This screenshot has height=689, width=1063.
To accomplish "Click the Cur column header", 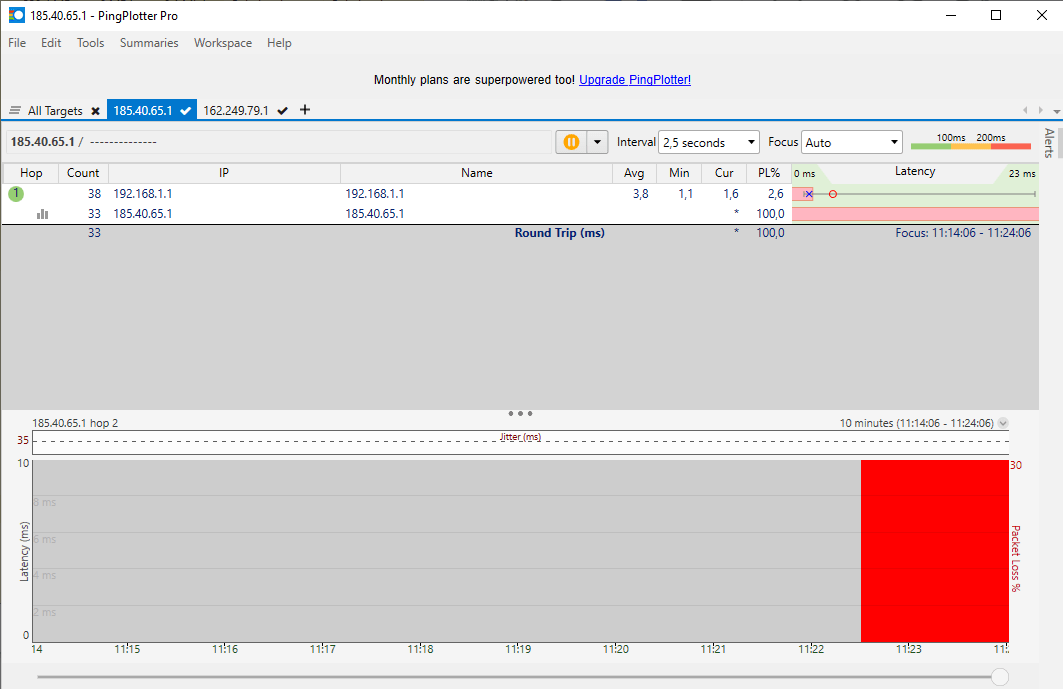I will (x=724, y=173).
